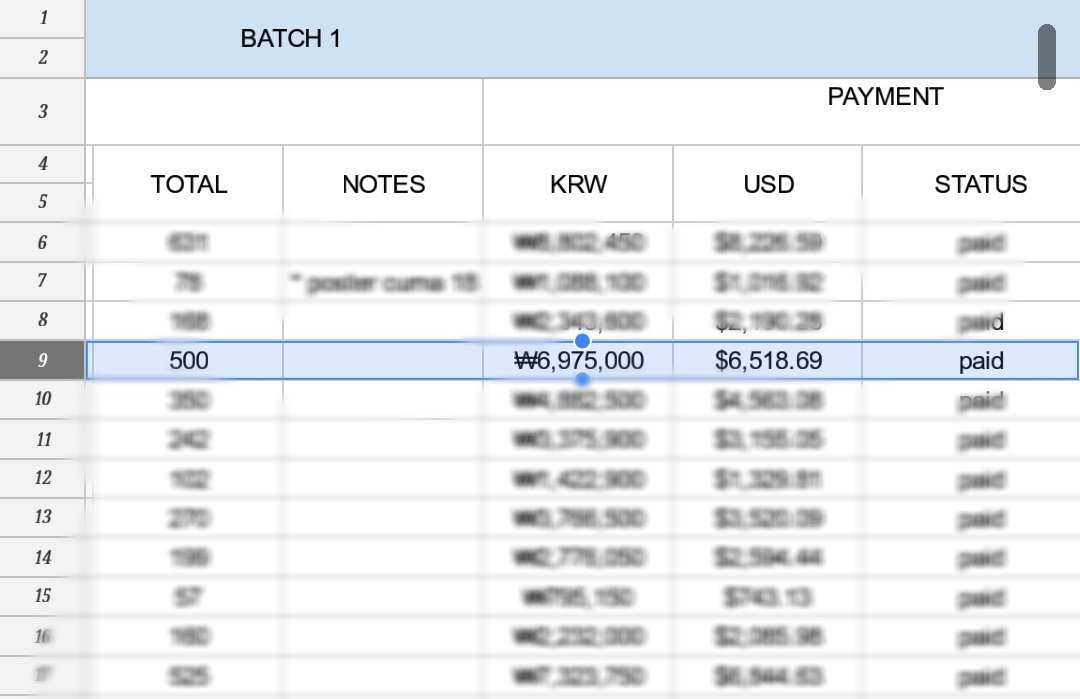Click the NOTES column heading
Viewport: 1080px width, 699px height.
[383, 184]
